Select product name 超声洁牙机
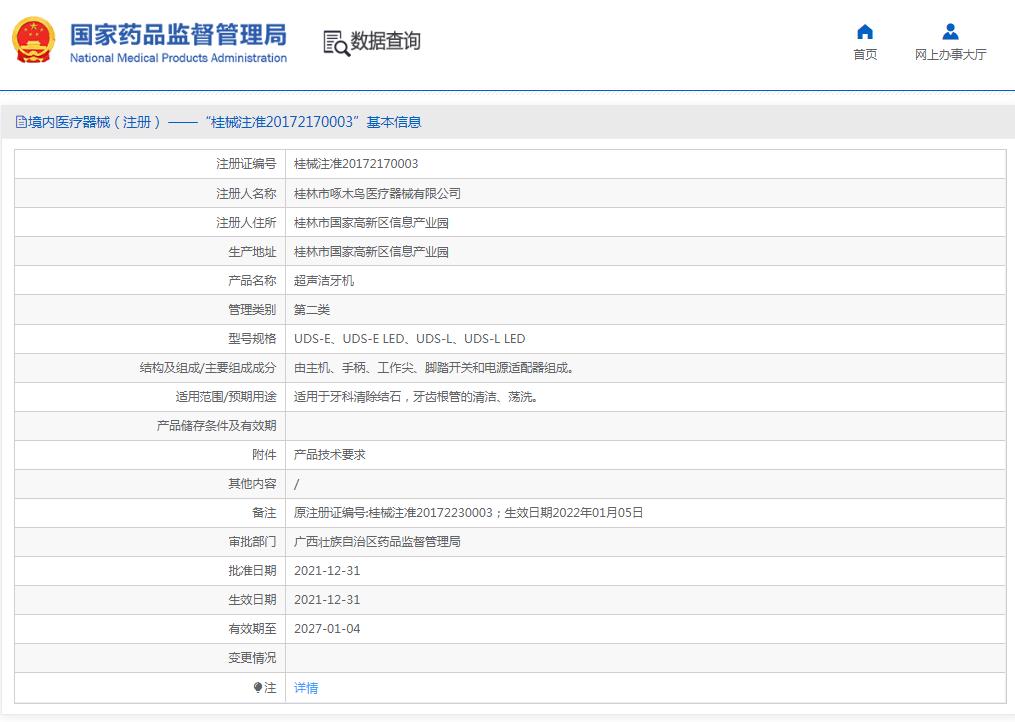Viewport: 1015px width, 722px height. pyautogui.click(x=324, y=280)
